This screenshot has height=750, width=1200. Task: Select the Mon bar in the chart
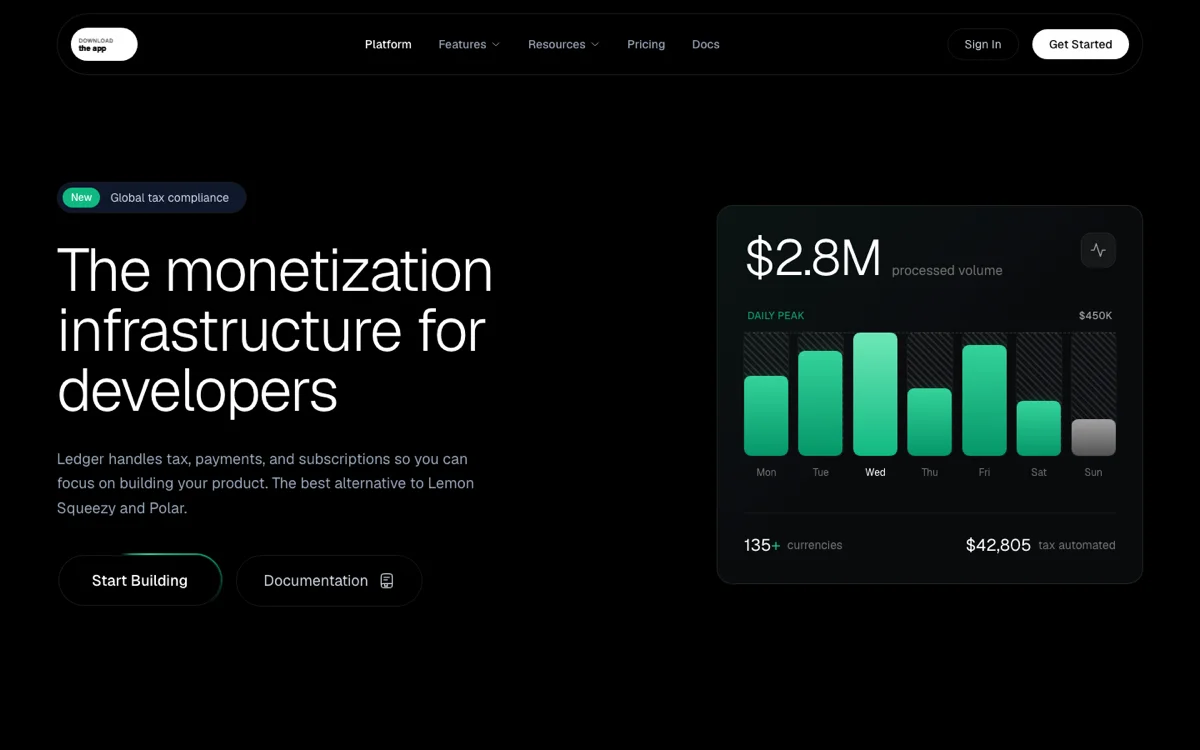point(766,416)
